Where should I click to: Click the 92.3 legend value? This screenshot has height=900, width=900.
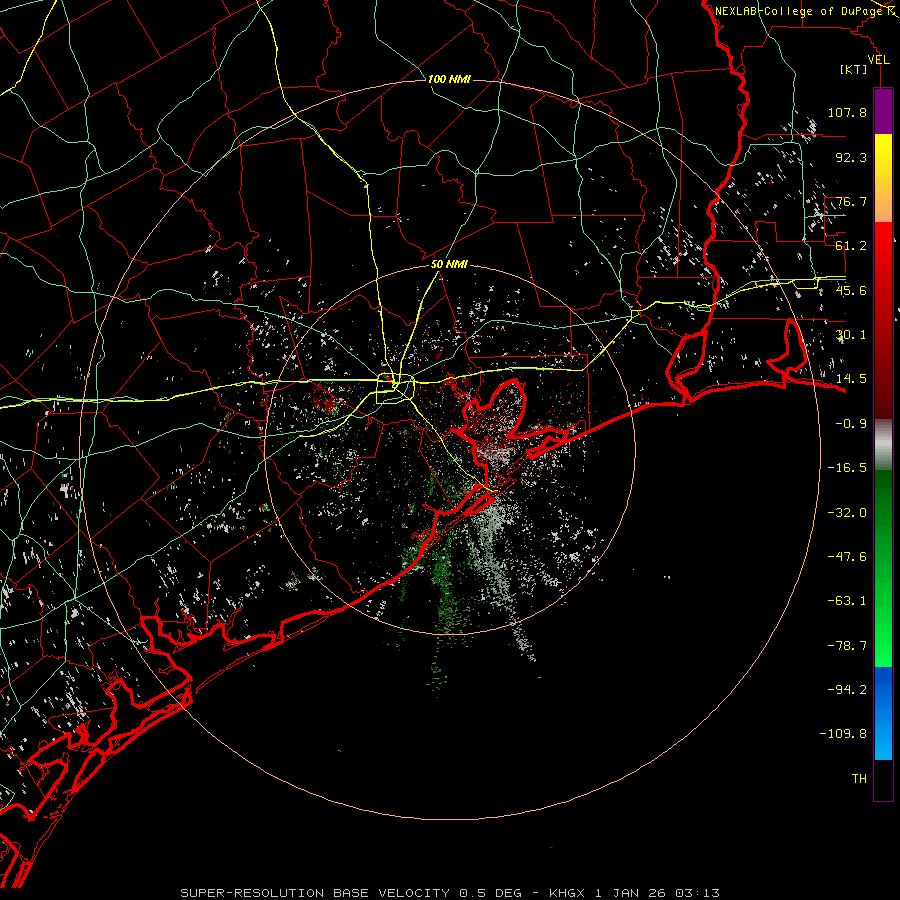(851, 157)
